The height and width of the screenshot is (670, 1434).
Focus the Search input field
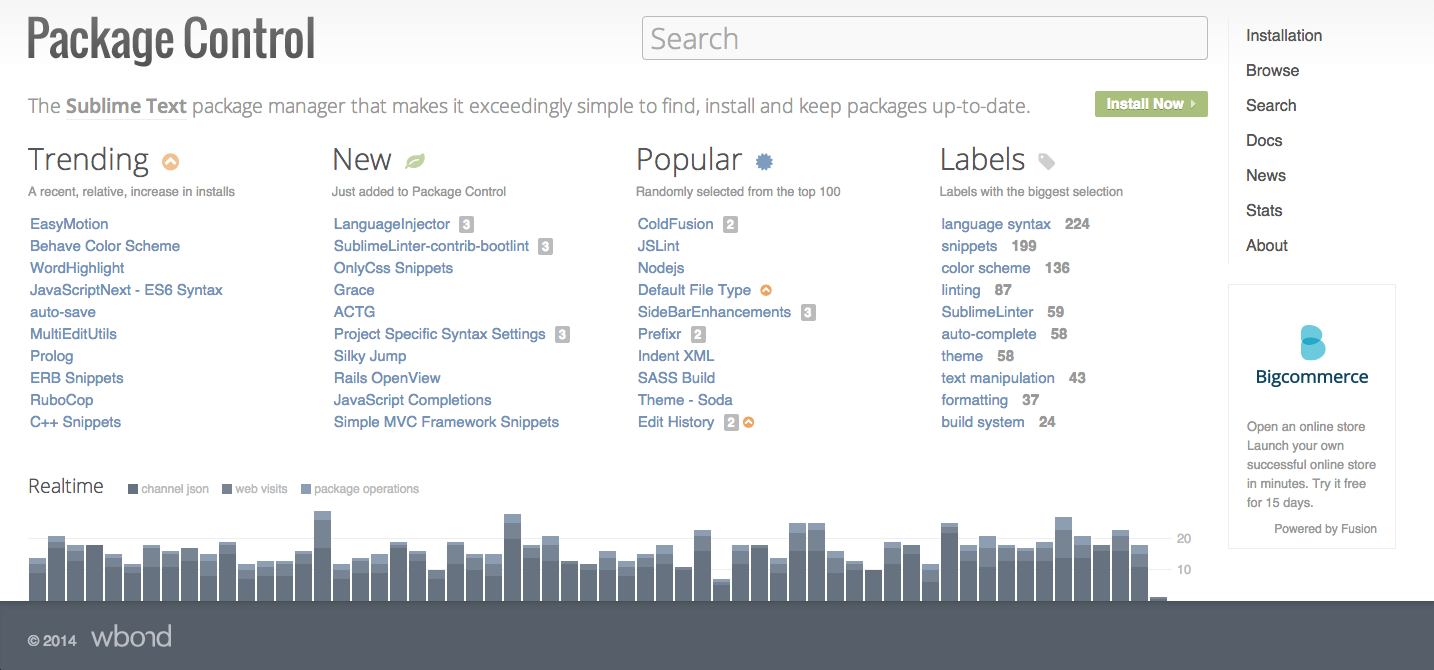(x=925, y=39)
